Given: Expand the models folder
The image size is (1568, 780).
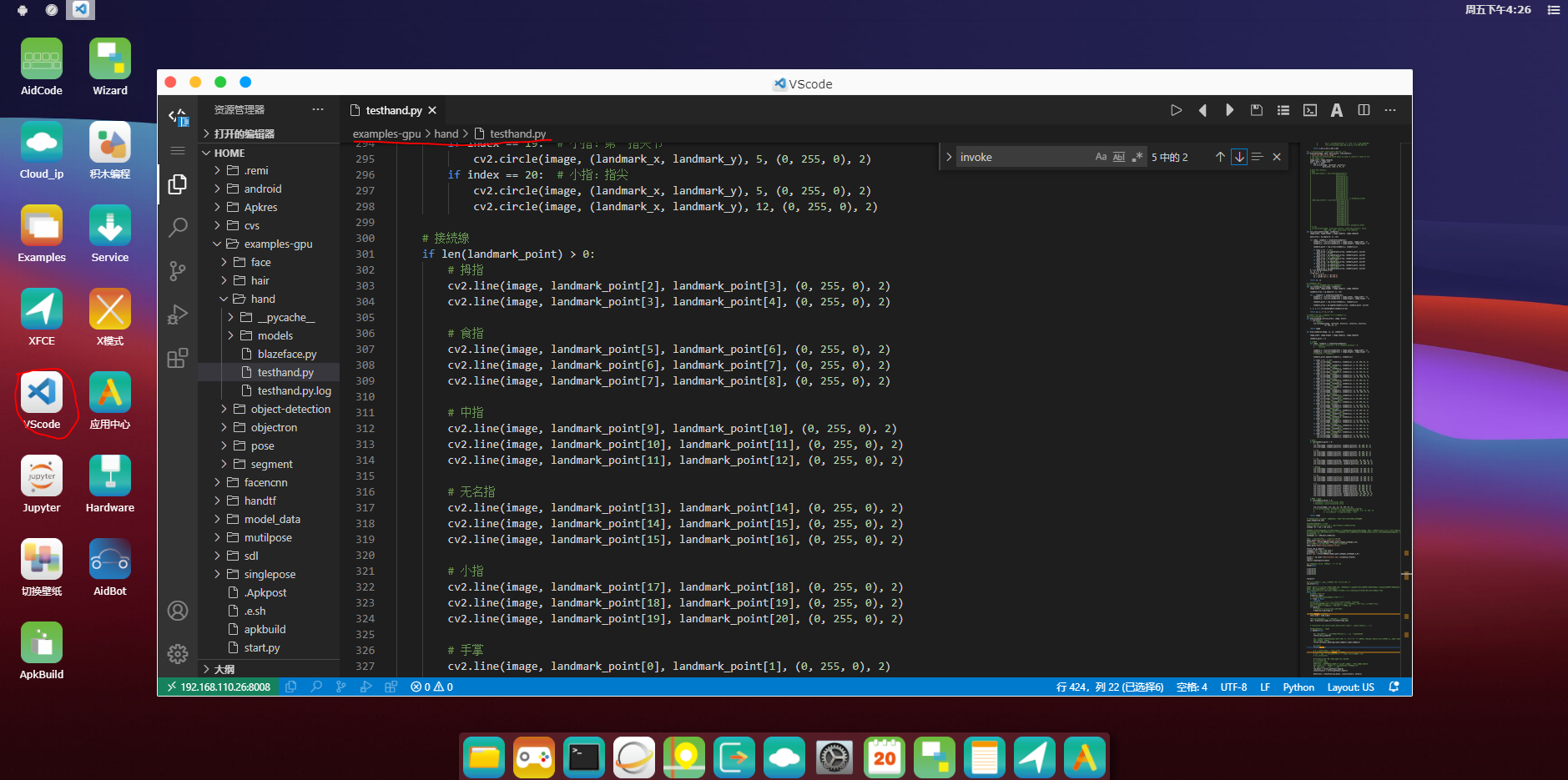Looking at the screenshot, I should [x=269, y=335].
